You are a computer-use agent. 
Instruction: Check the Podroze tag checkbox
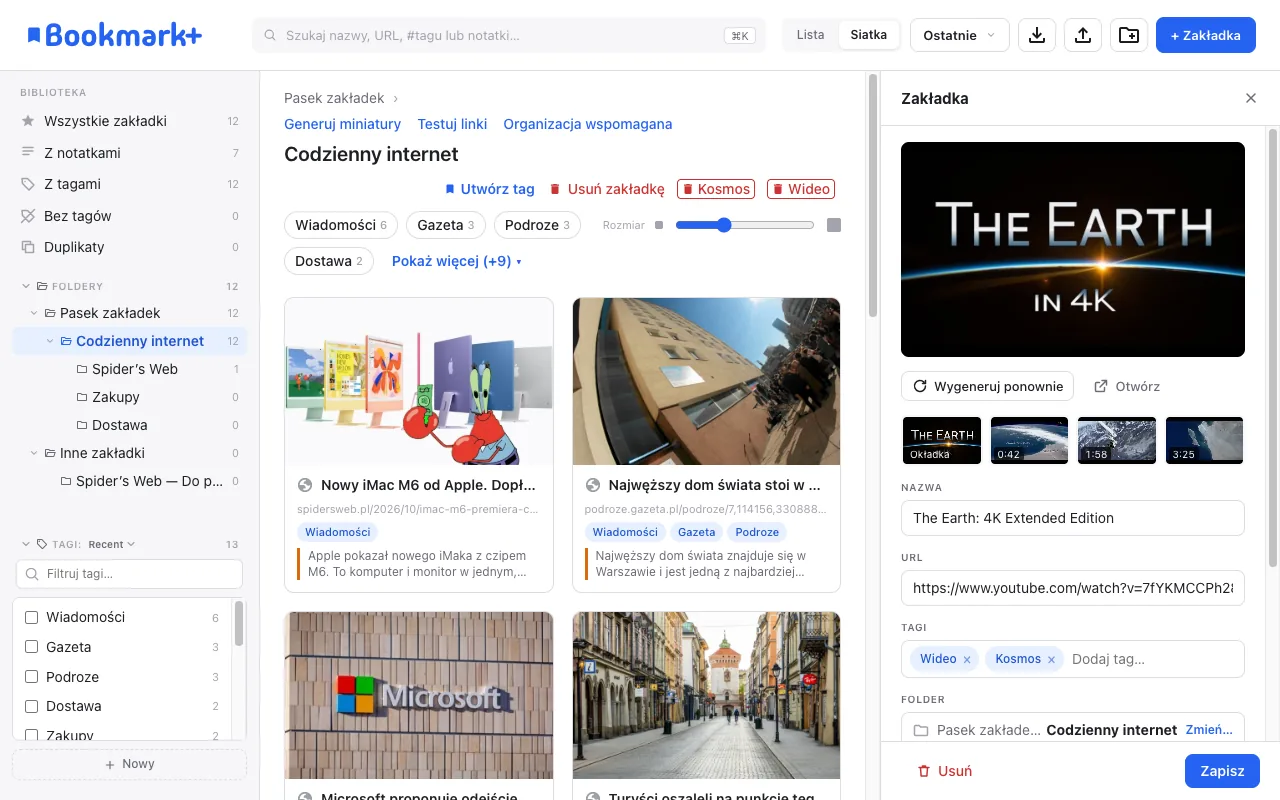[x=31, y=677]
